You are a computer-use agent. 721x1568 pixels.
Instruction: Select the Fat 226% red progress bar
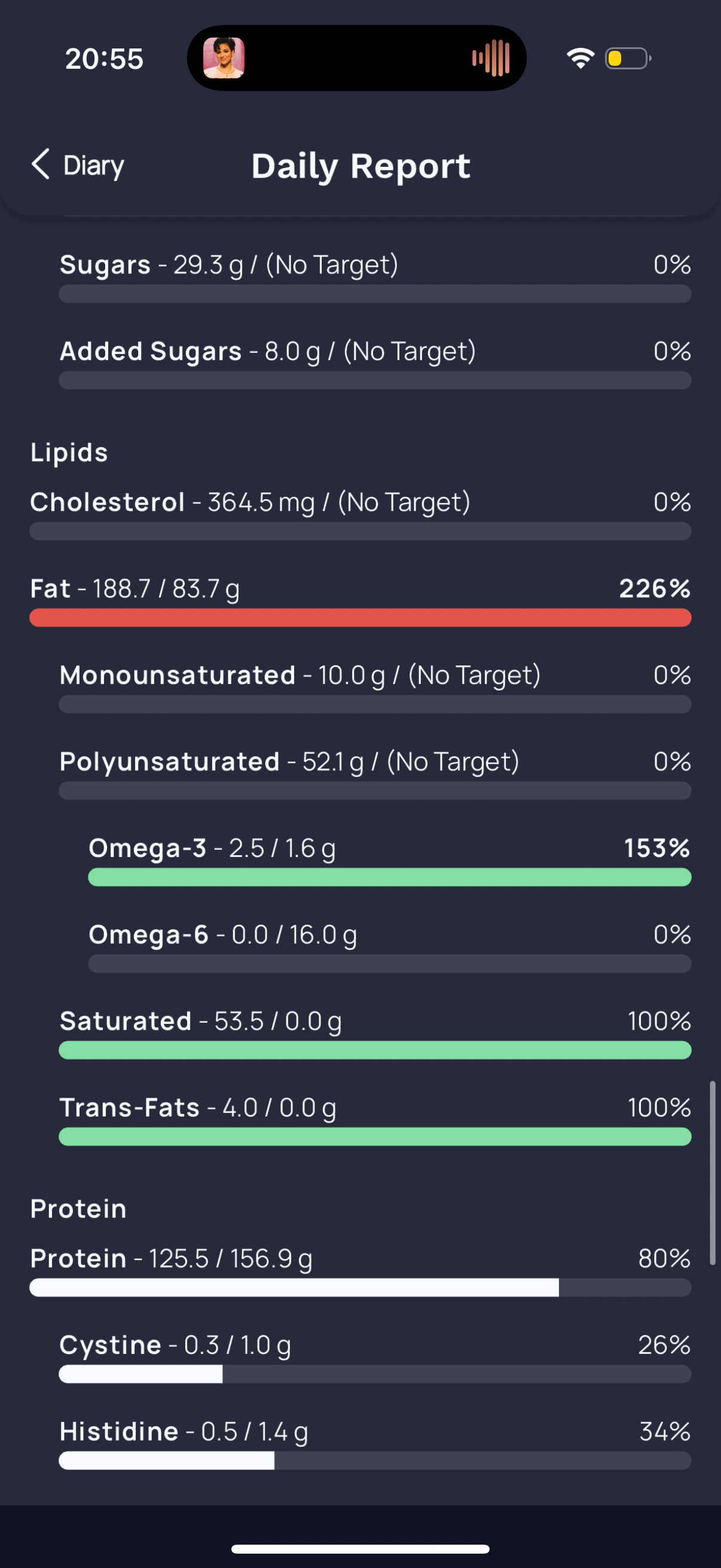(360, 618)
